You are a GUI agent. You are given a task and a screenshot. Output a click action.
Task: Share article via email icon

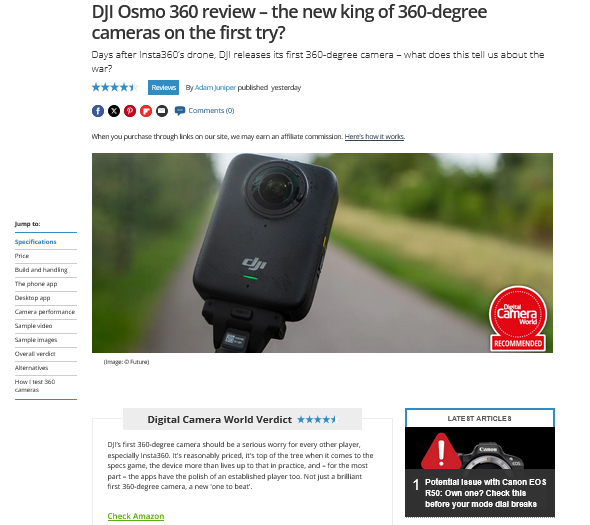[x=162, y=111]
